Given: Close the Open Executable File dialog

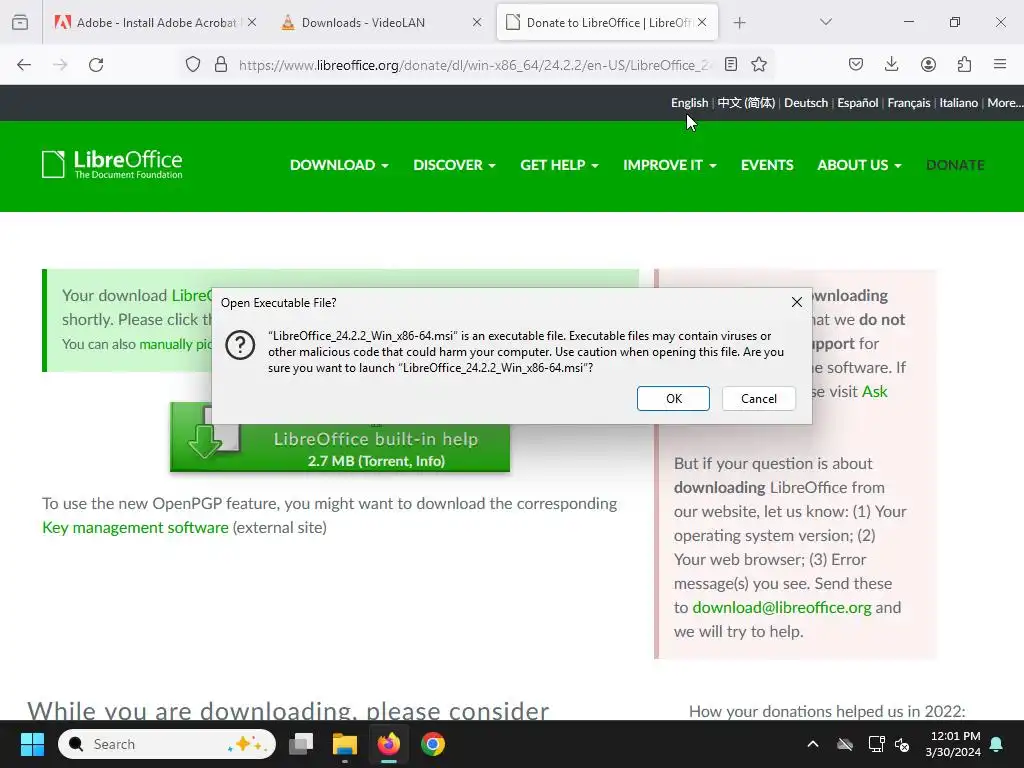Looking at the screenshot, I should click(797, 302).
